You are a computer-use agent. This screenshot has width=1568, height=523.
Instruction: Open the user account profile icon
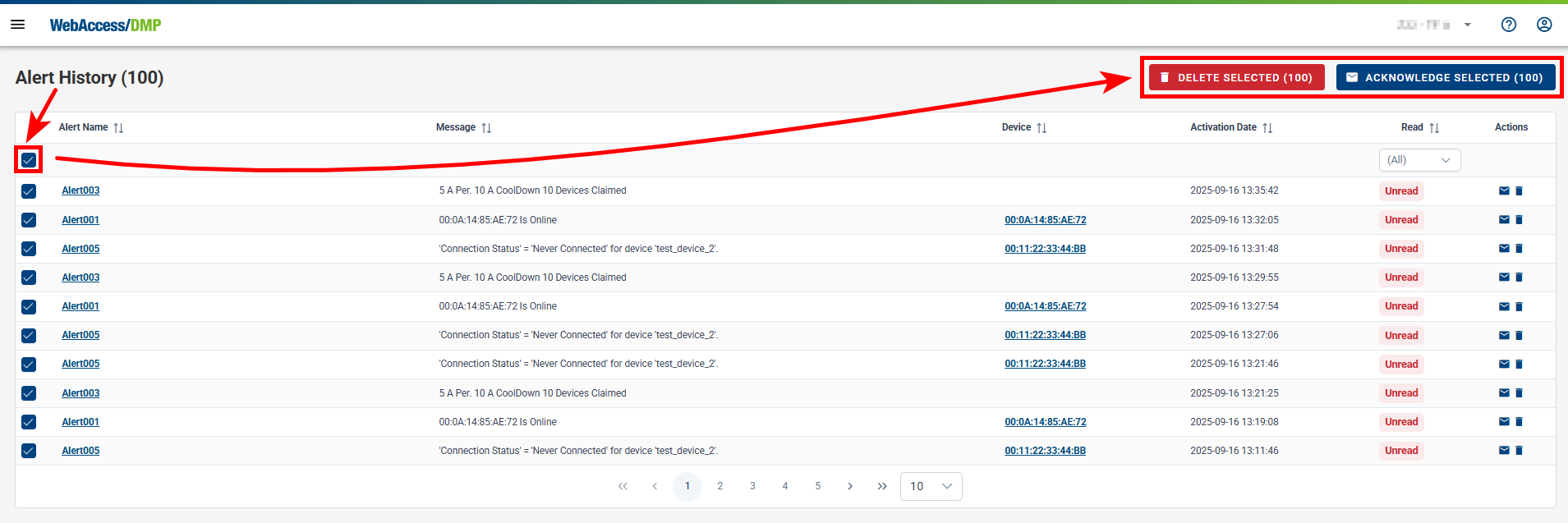[x=1543, y=25]
